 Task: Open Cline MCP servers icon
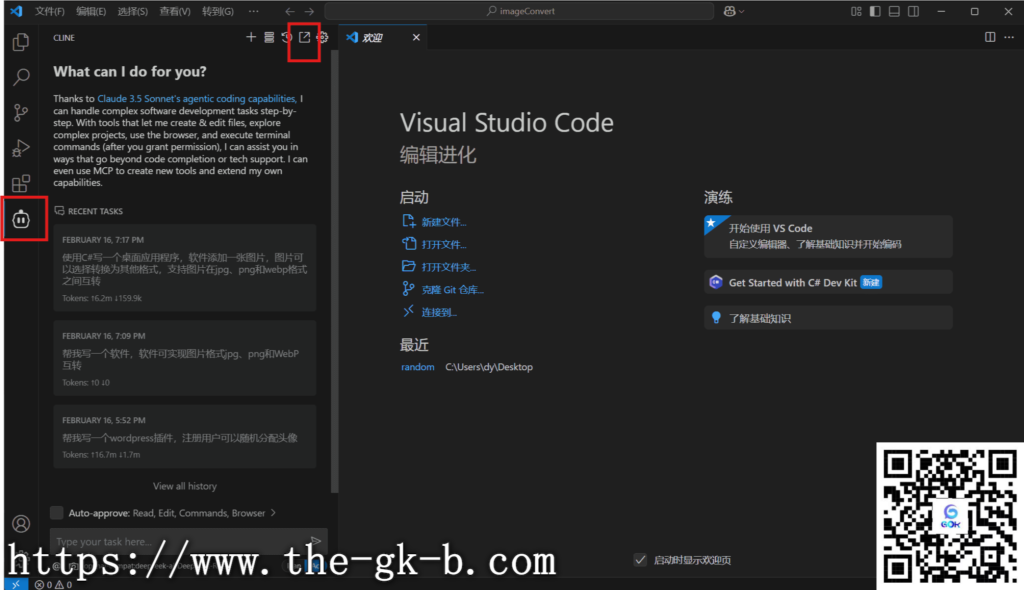269,37
